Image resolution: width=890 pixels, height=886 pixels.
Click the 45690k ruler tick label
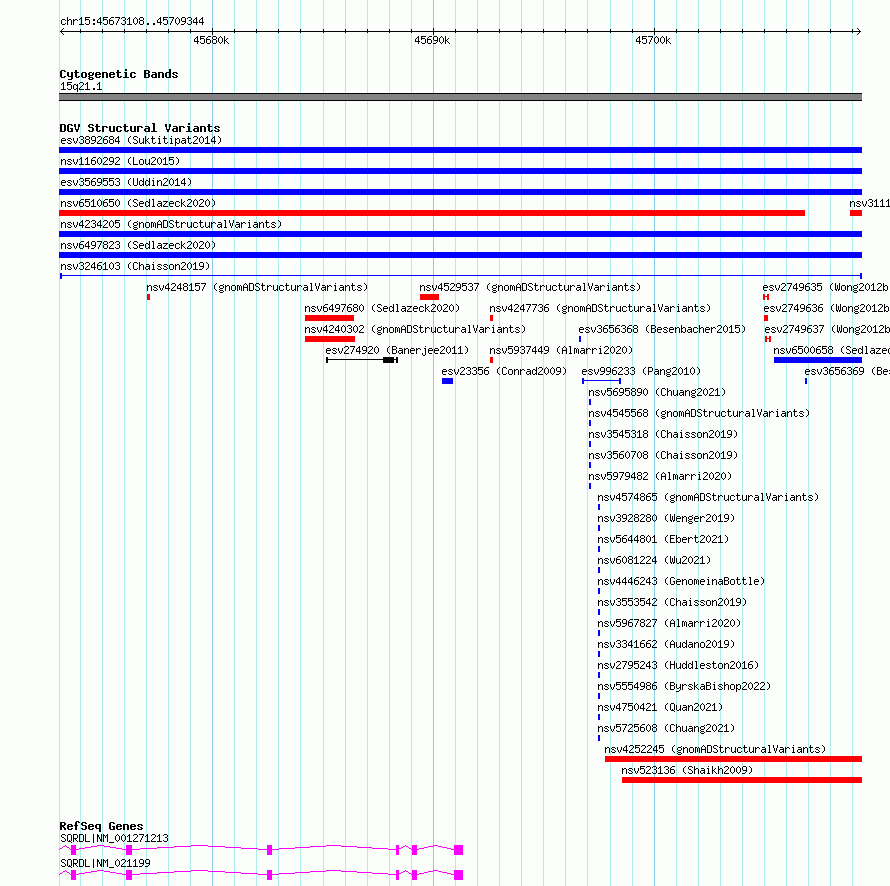click(432, 40)
